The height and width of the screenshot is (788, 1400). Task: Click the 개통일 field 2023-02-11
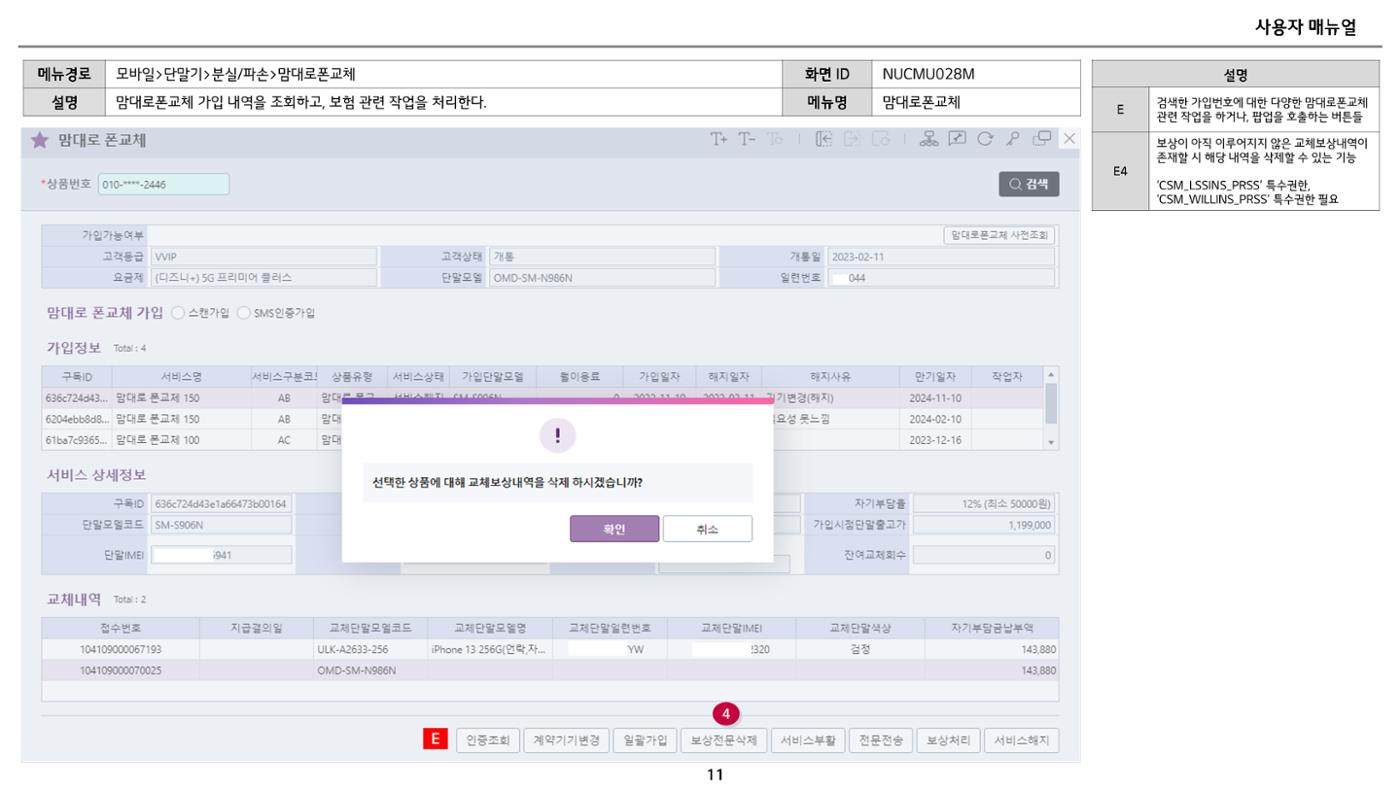pyautogui.click(x=941, y=257)
